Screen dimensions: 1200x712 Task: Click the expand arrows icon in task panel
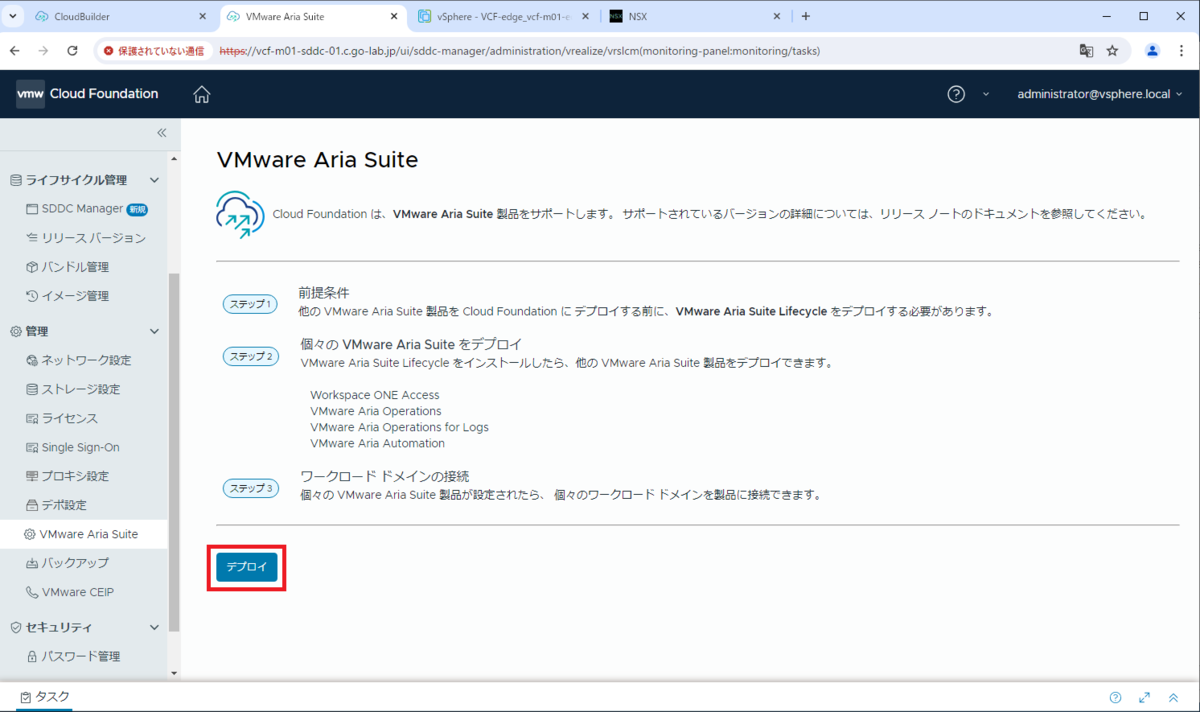click(x=1144, y=697)
